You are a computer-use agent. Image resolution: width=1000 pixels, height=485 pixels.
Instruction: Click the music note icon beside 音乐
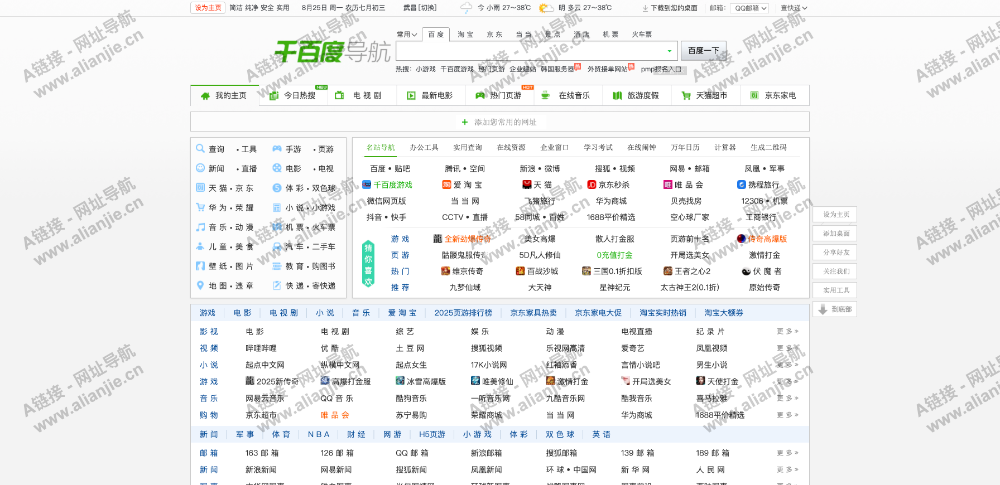pos(200,227)
